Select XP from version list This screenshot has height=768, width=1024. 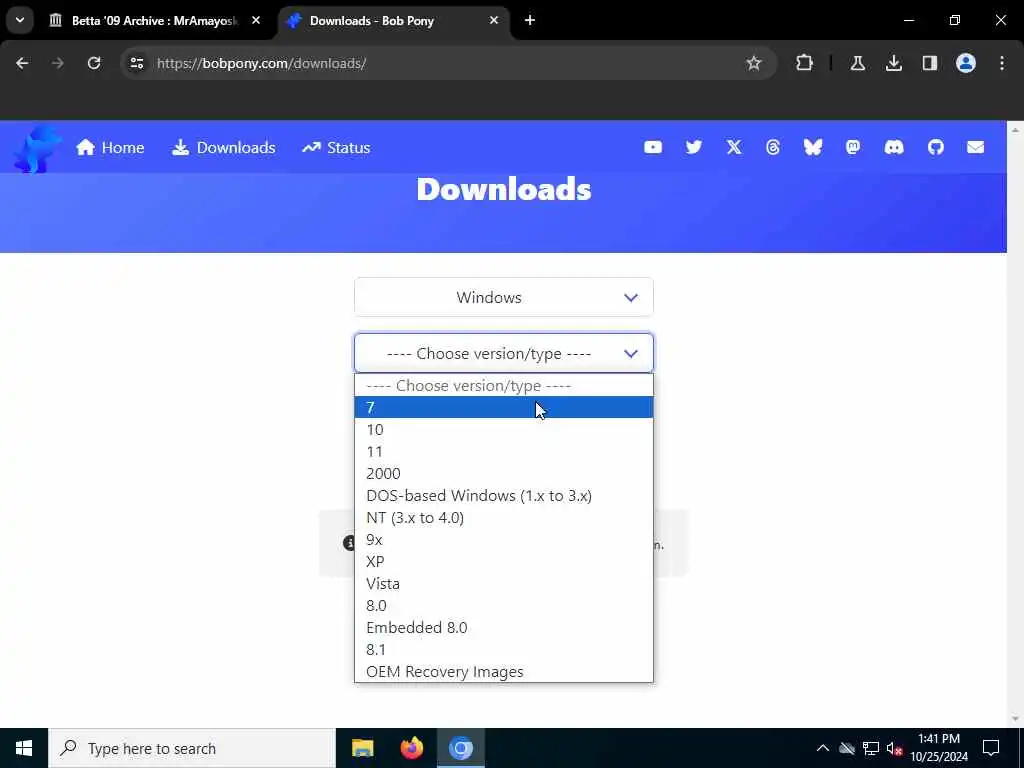click(504, 562)
